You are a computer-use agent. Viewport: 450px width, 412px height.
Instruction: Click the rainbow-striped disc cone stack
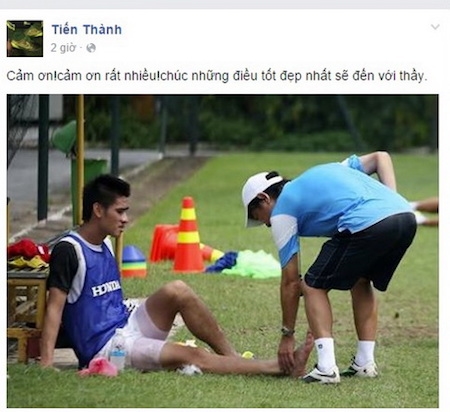point(134,262)
